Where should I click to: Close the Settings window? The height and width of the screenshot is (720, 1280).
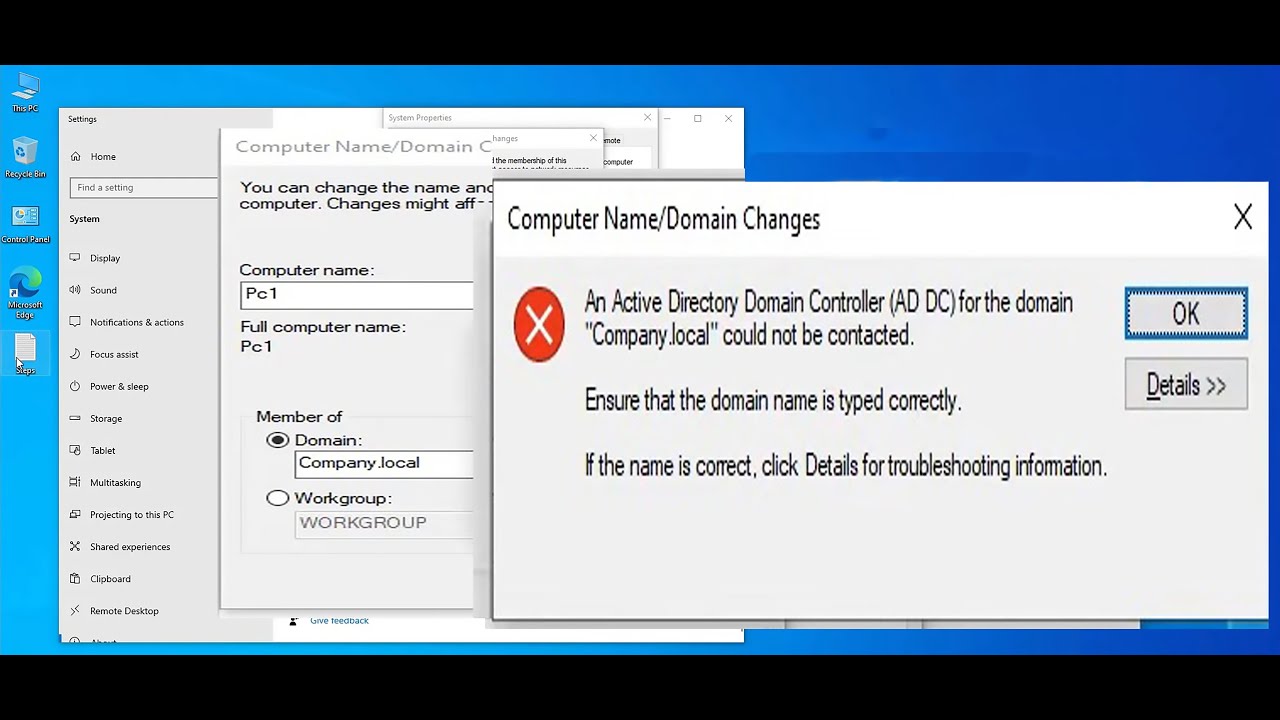click(728, 118)
